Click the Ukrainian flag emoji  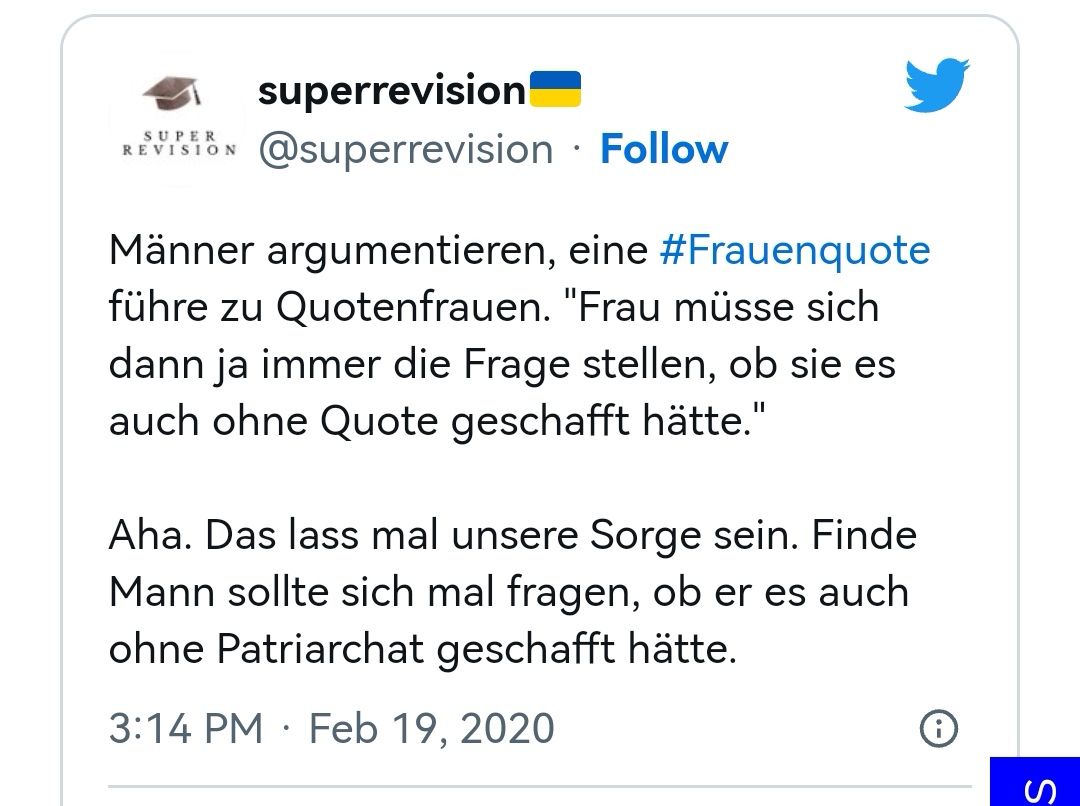click(x=554, y=91)
